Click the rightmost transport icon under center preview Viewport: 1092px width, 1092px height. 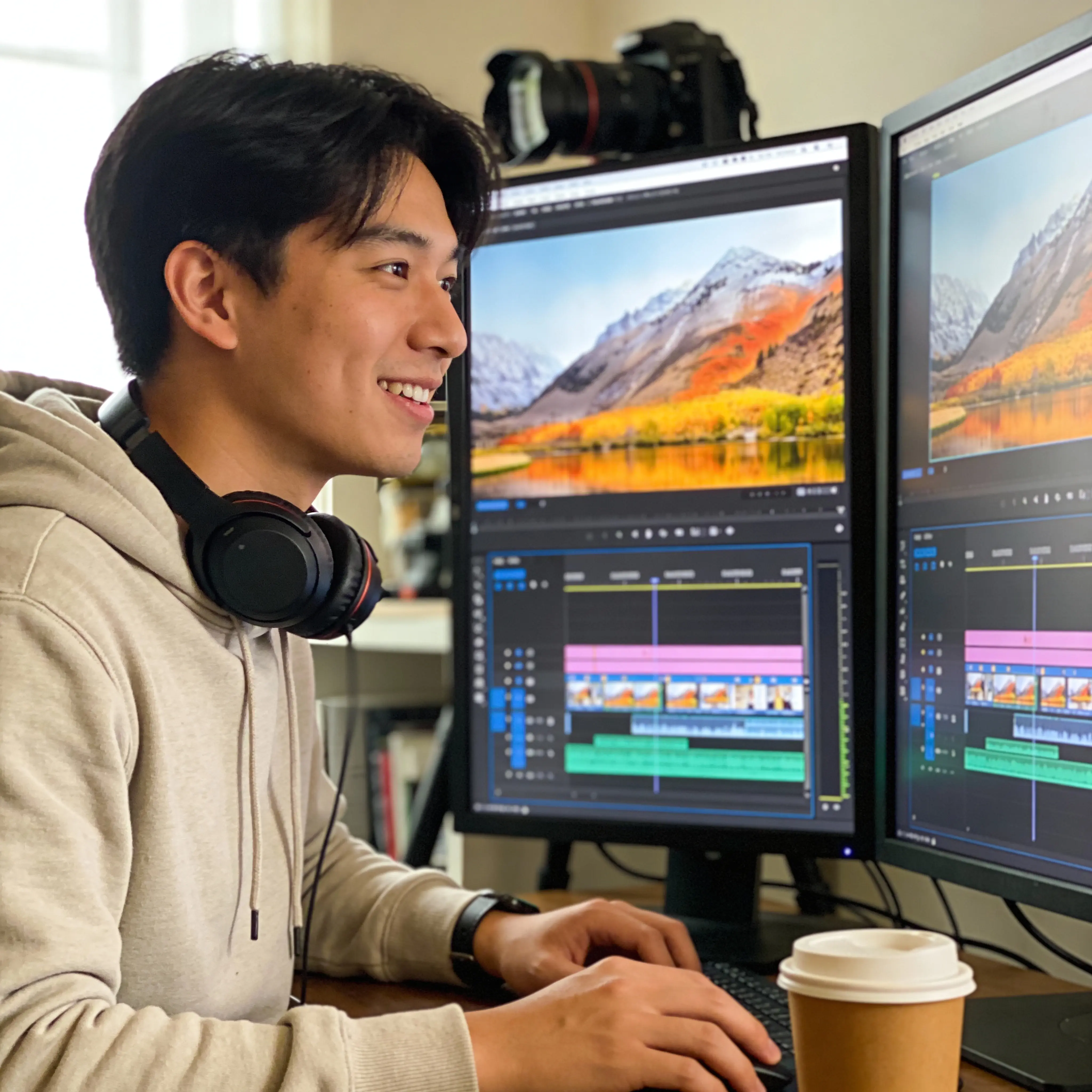point(730,531)
